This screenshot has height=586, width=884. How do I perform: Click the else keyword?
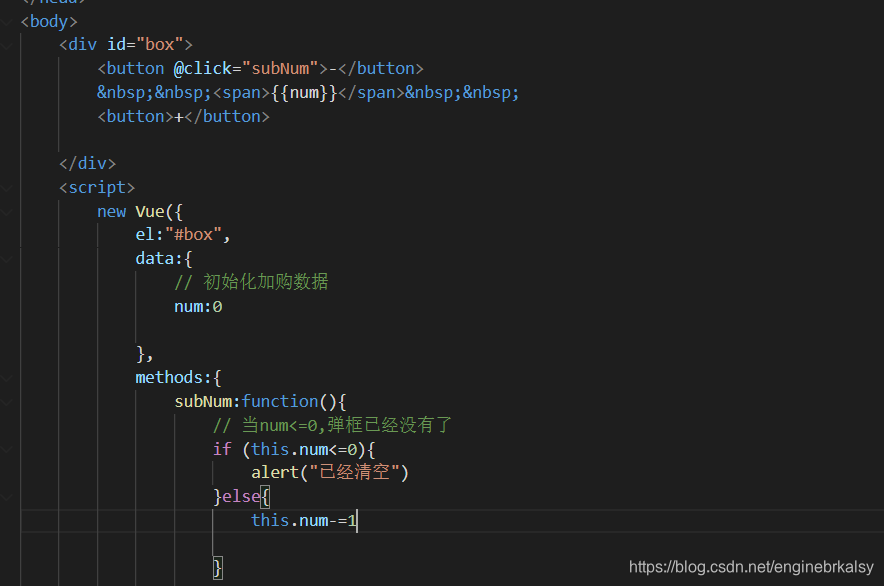coord(241,496)
